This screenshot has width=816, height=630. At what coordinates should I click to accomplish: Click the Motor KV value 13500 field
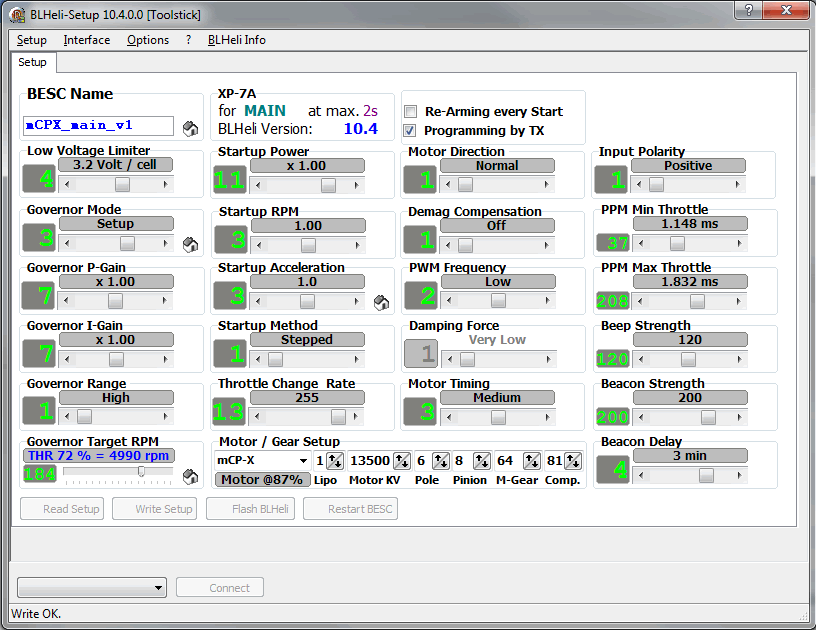[370, 461]
